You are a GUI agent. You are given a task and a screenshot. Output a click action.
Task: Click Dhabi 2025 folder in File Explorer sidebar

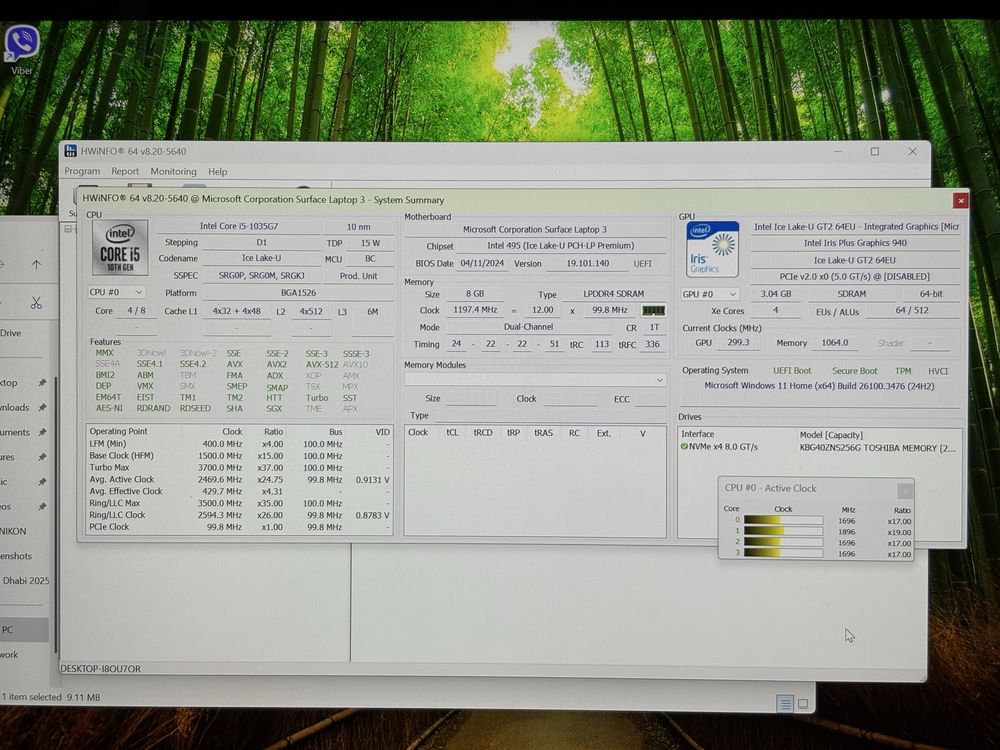pos(26,580)
